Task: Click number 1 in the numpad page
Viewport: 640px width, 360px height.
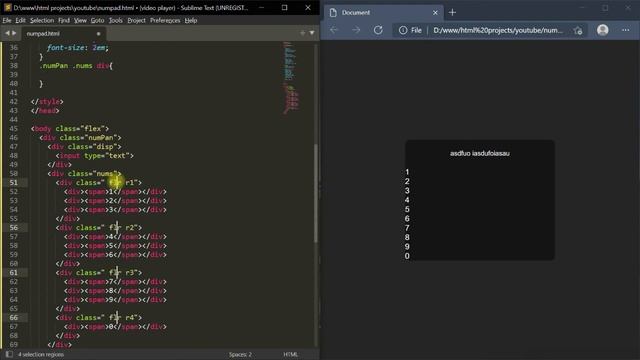Action: click(407, 172)
